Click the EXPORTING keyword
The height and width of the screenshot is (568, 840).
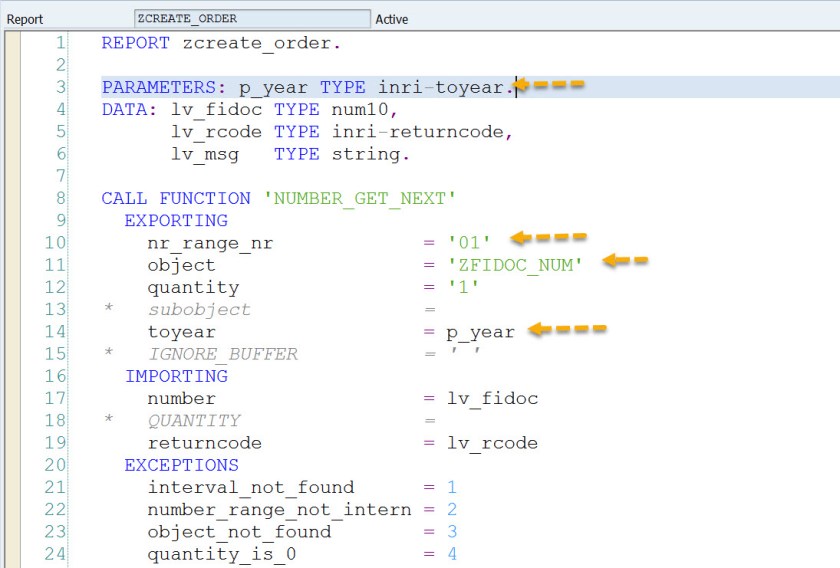pos(176,220)
